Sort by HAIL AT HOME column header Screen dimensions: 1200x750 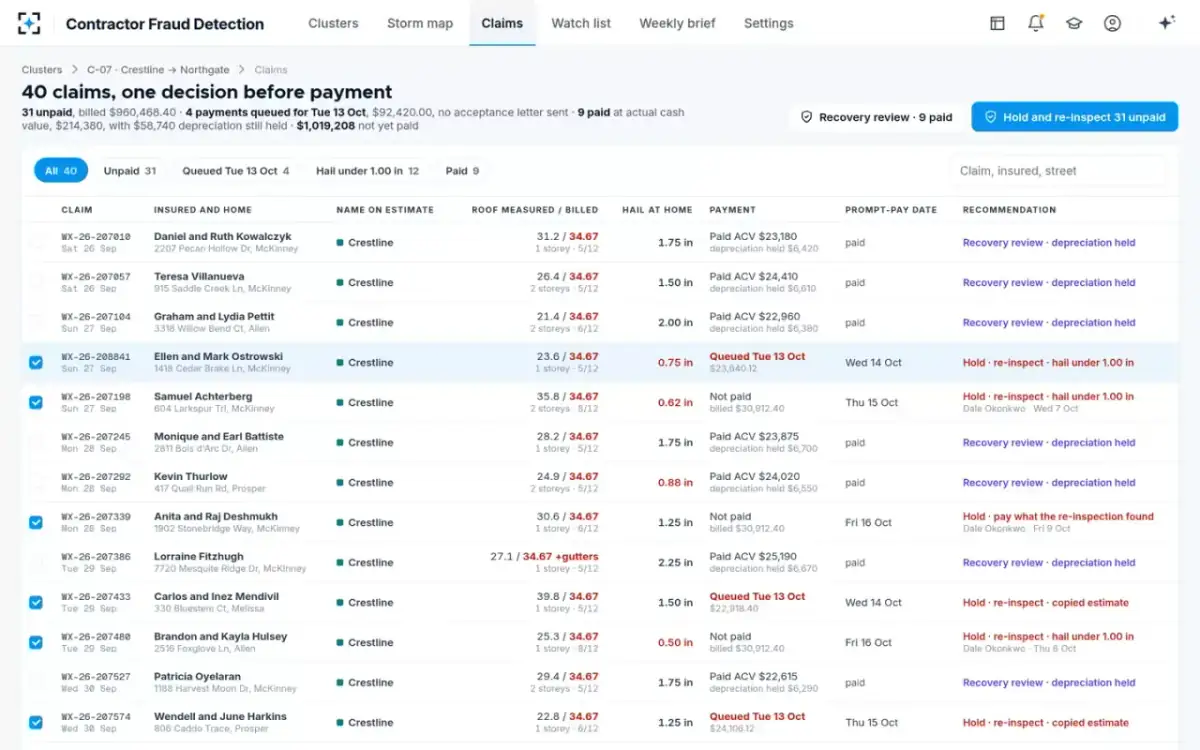657,210
